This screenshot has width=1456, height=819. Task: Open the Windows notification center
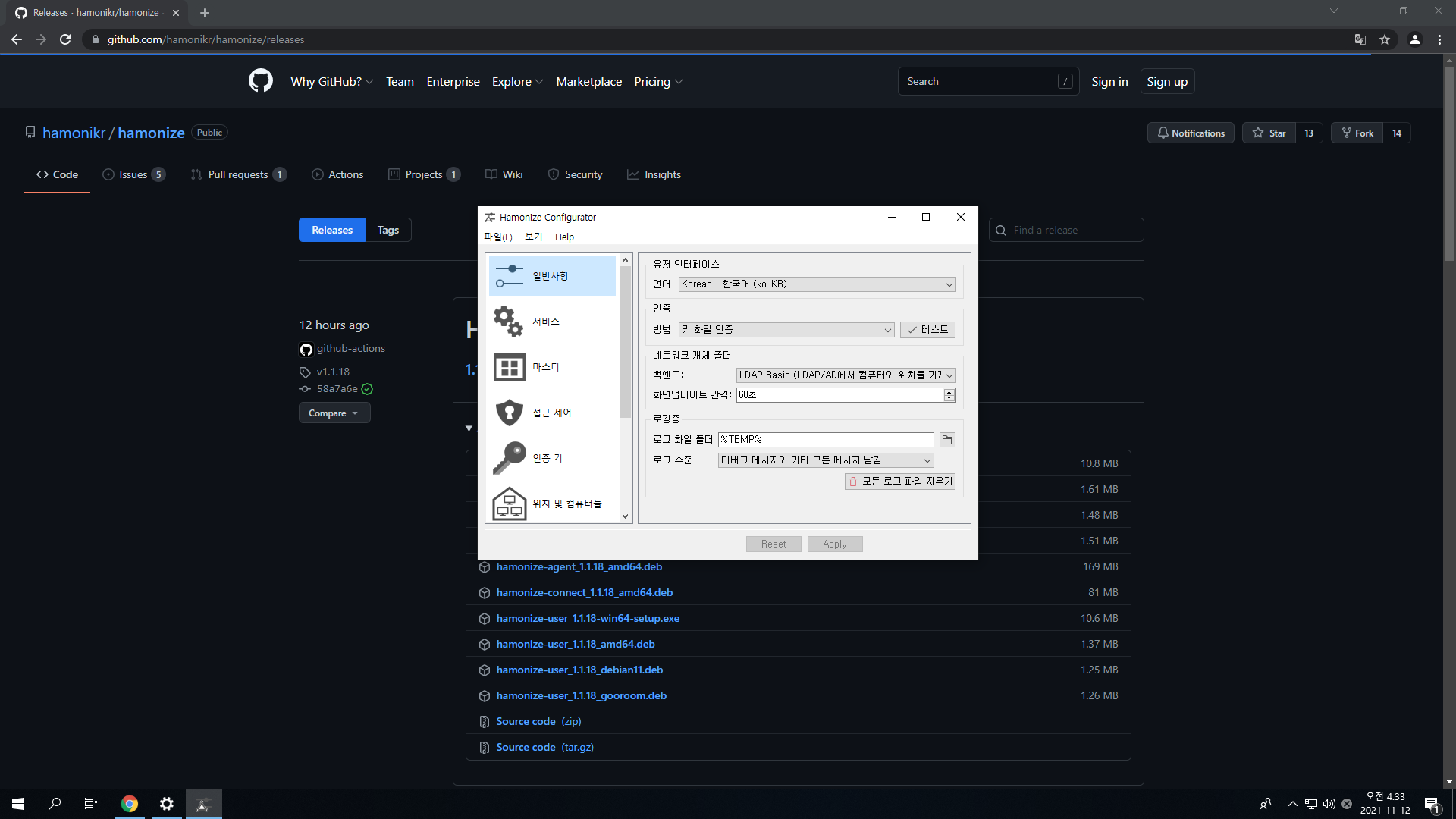(1432, 804)
